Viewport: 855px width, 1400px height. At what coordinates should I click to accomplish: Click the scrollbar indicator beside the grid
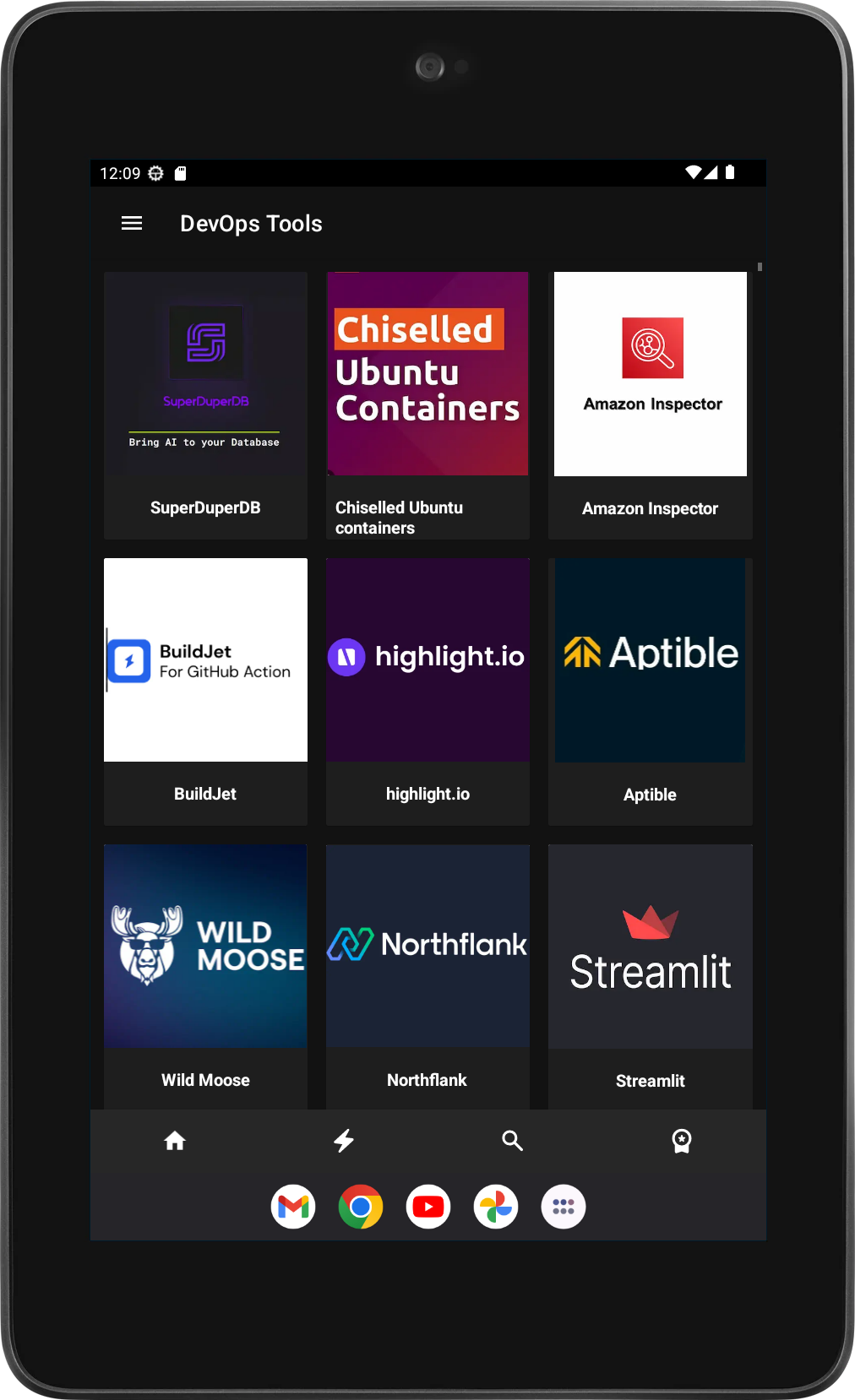[x=760, y=267]
